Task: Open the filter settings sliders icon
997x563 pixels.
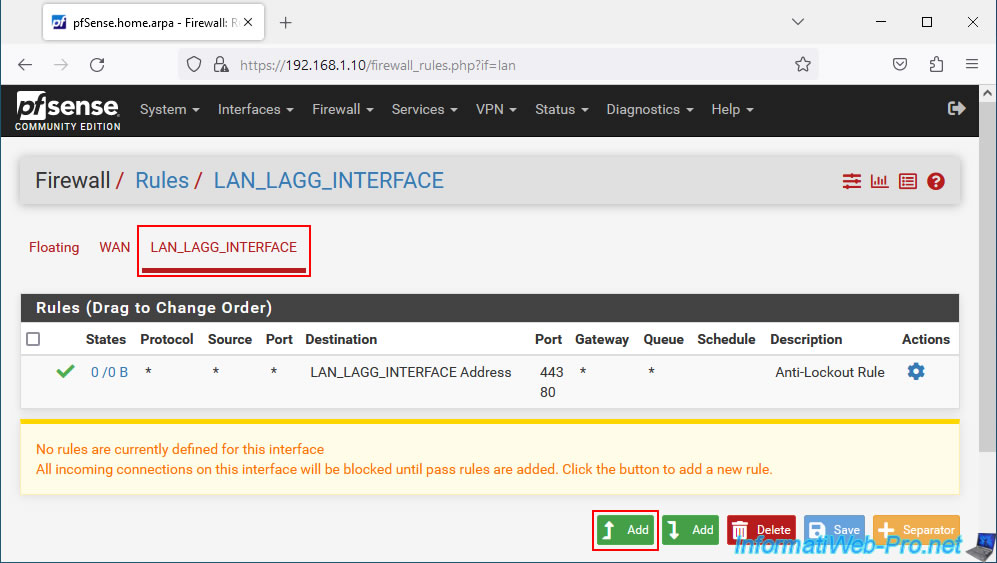Action: (851, 181)
